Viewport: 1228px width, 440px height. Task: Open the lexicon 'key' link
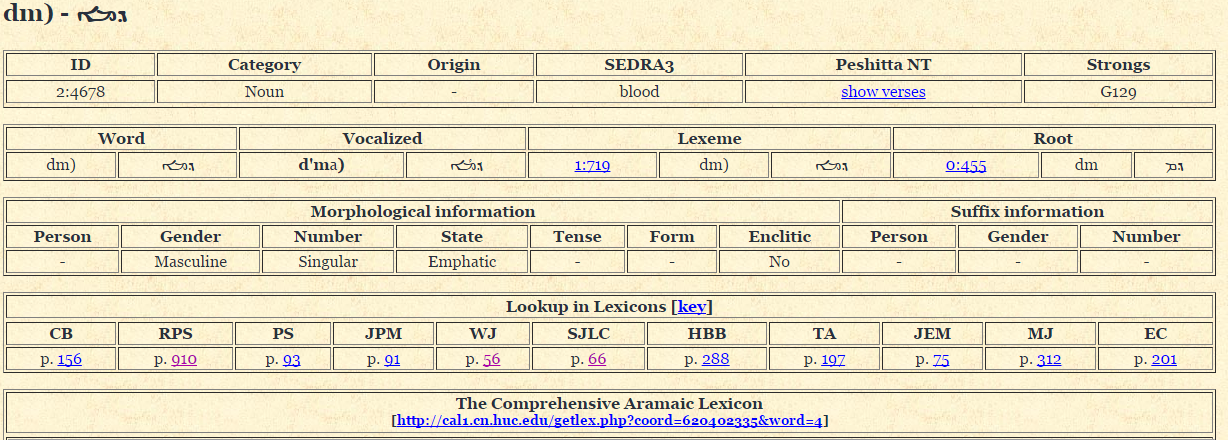(x=692, y=307)
